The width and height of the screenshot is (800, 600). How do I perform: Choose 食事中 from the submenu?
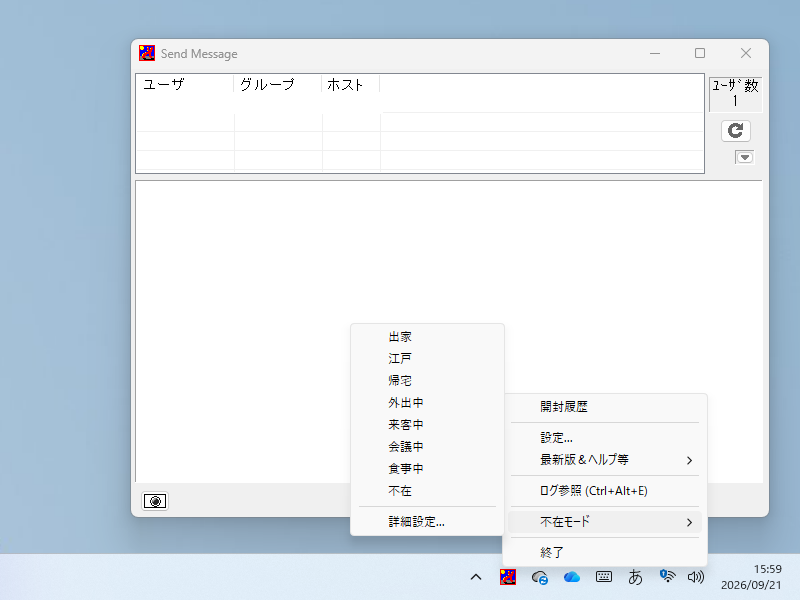428,468
